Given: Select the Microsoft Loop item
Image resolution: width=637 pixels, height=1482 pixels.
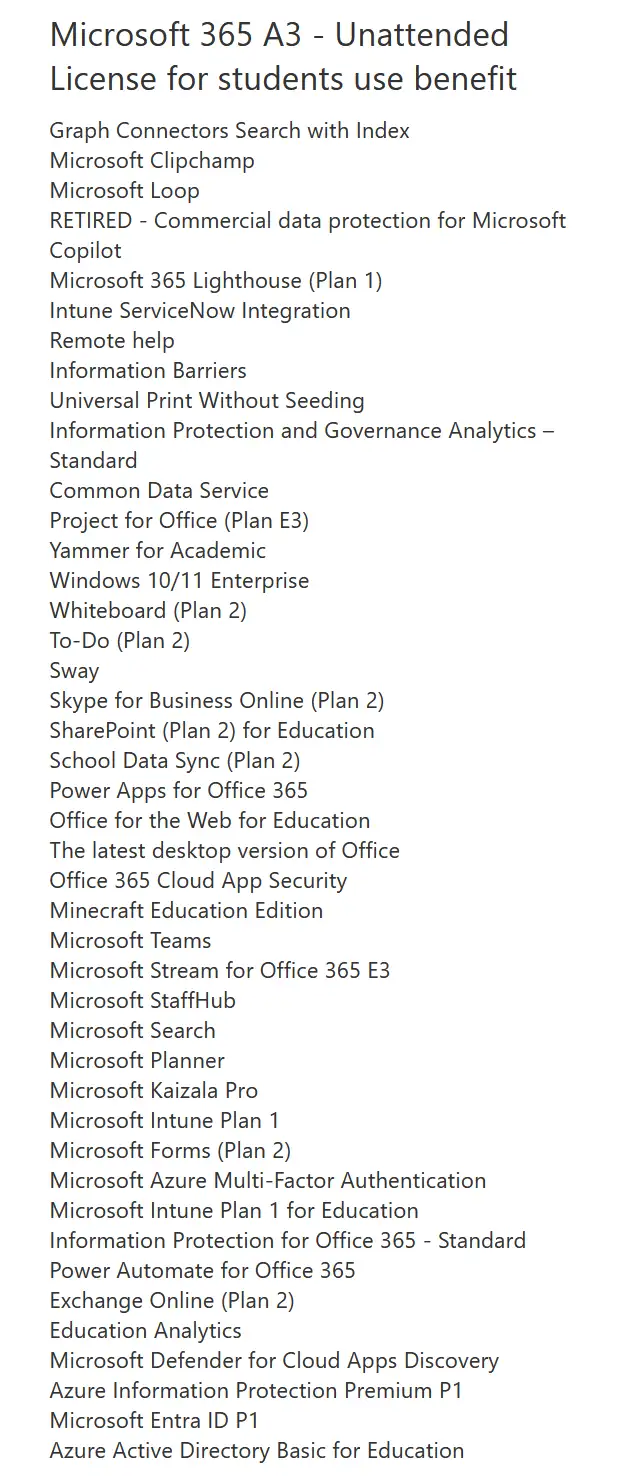Looking at the screenshot, I should (x=124, y=191).
